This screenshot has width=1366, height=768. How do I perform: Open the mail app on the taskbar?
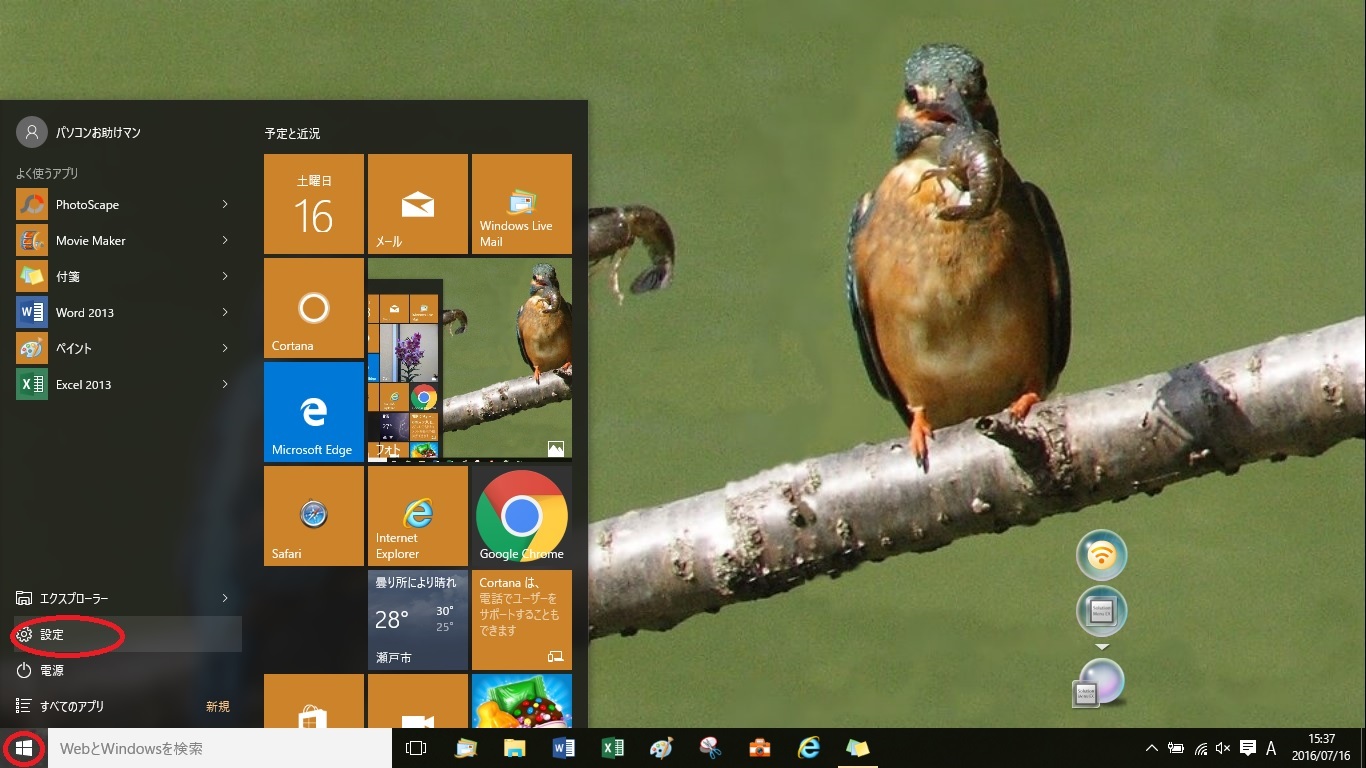point(466,748)
